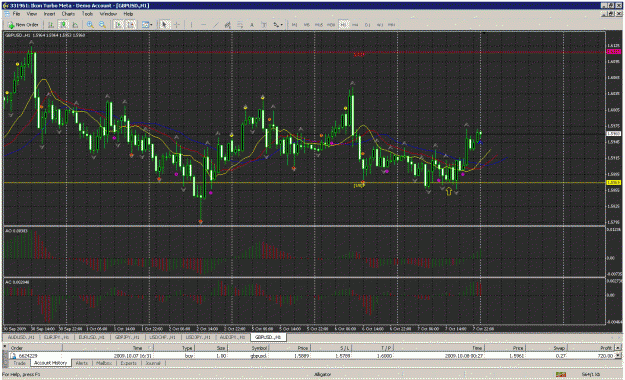This screenshot has height=380, width=625.
Task: Click the application icon in File menu row
Action: (7, 14)
